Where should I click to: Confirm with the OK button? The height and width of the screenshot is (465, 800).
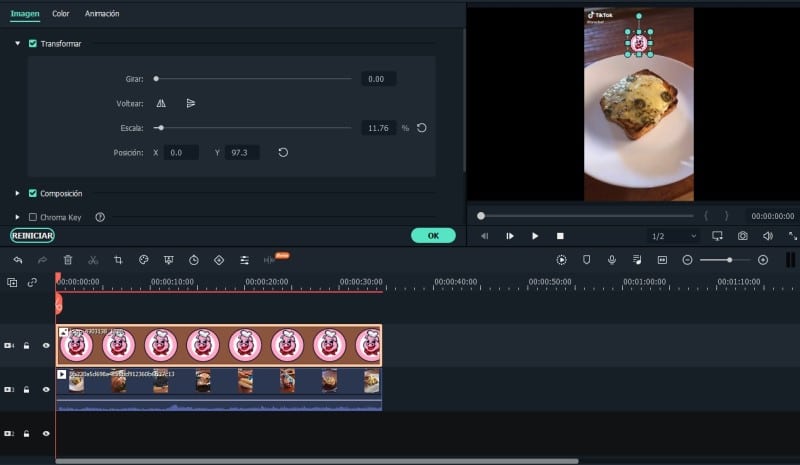pos(433,235)
